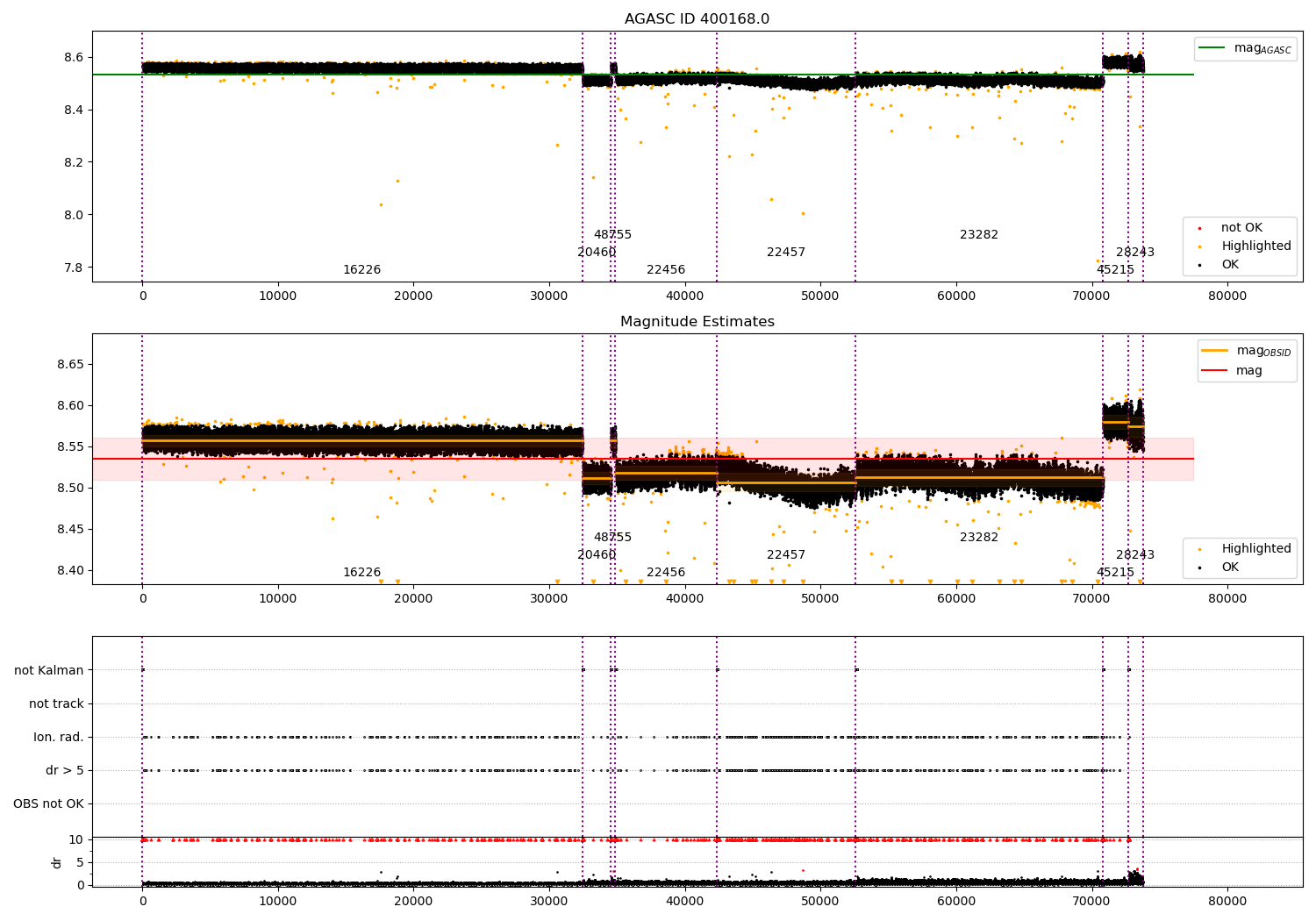Click the 8.65 y-axis tick in middle plot
1316x921 pixels.
69,365
